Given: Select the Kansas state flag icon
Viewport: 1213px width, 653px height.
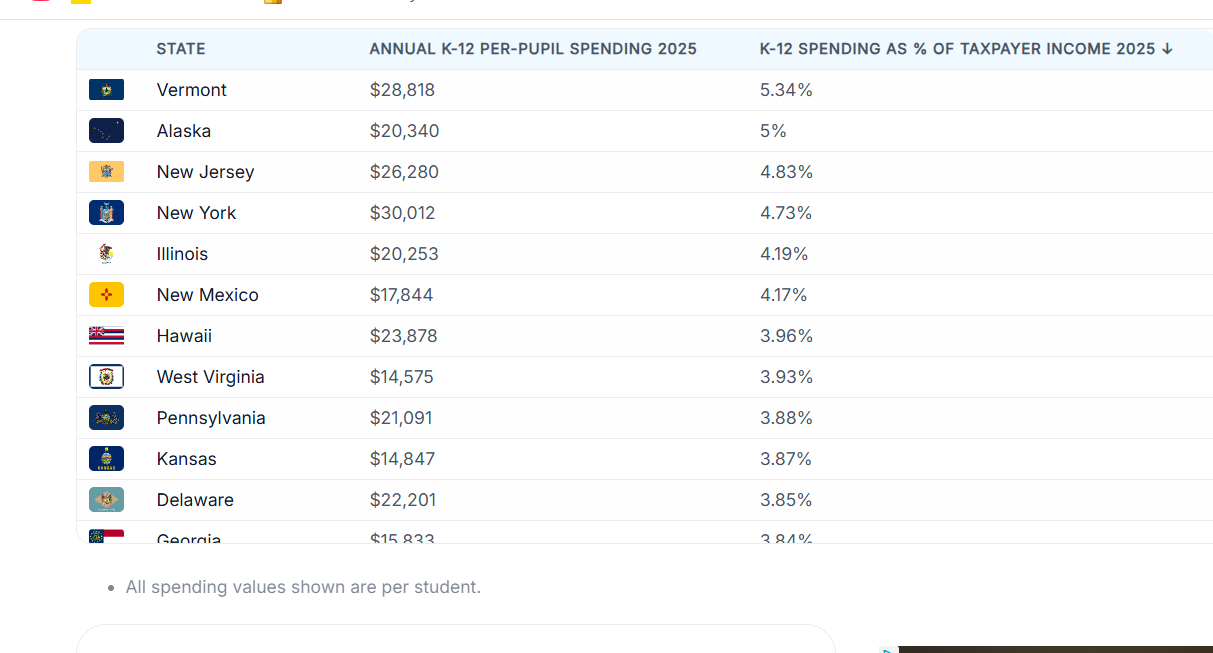Looking at the screenshot, I should tap(106, 459).
